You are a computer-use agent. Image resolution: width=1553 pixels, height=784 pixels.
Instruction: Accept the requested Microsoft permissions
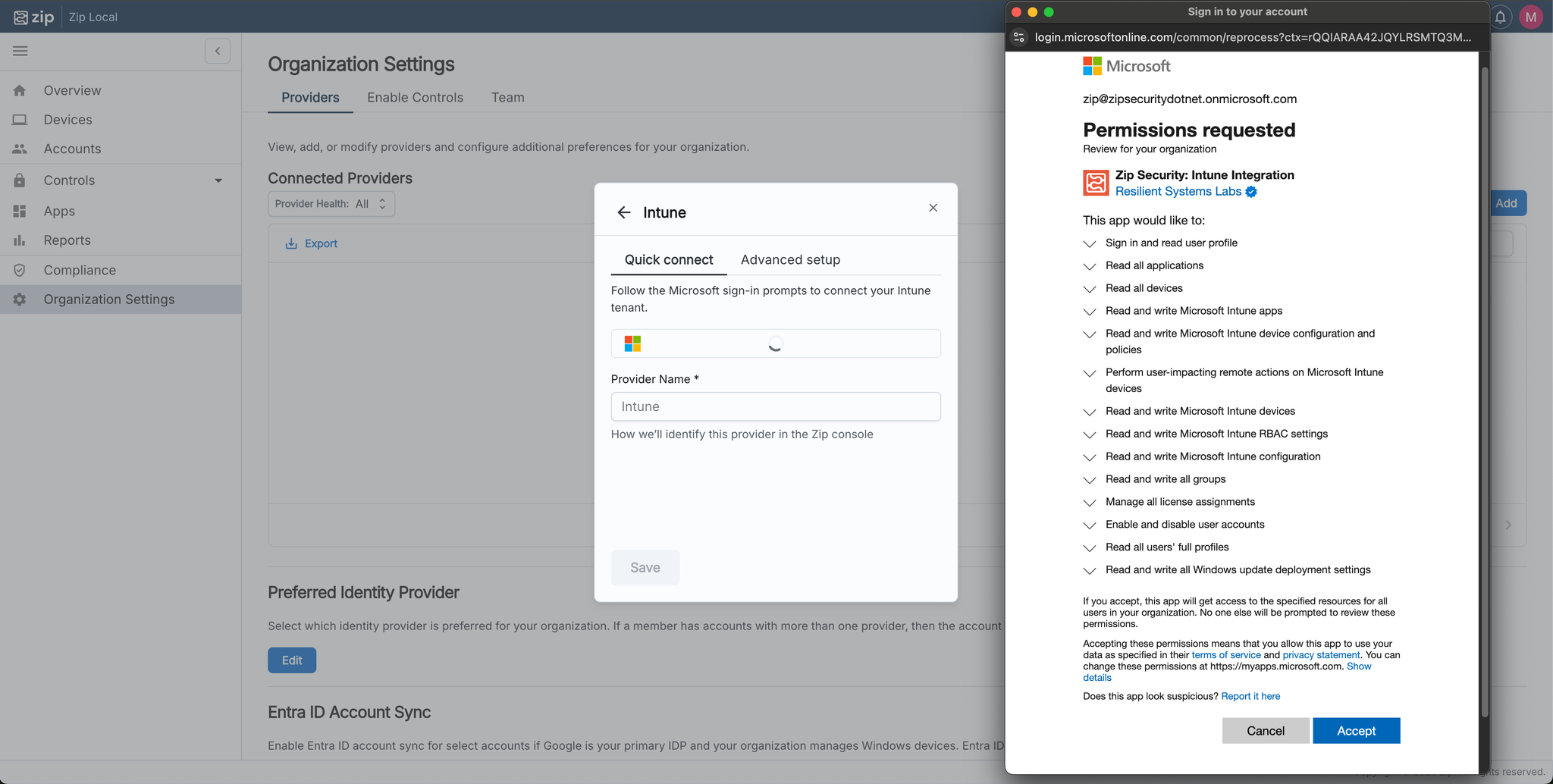[x=1356, y=731]
